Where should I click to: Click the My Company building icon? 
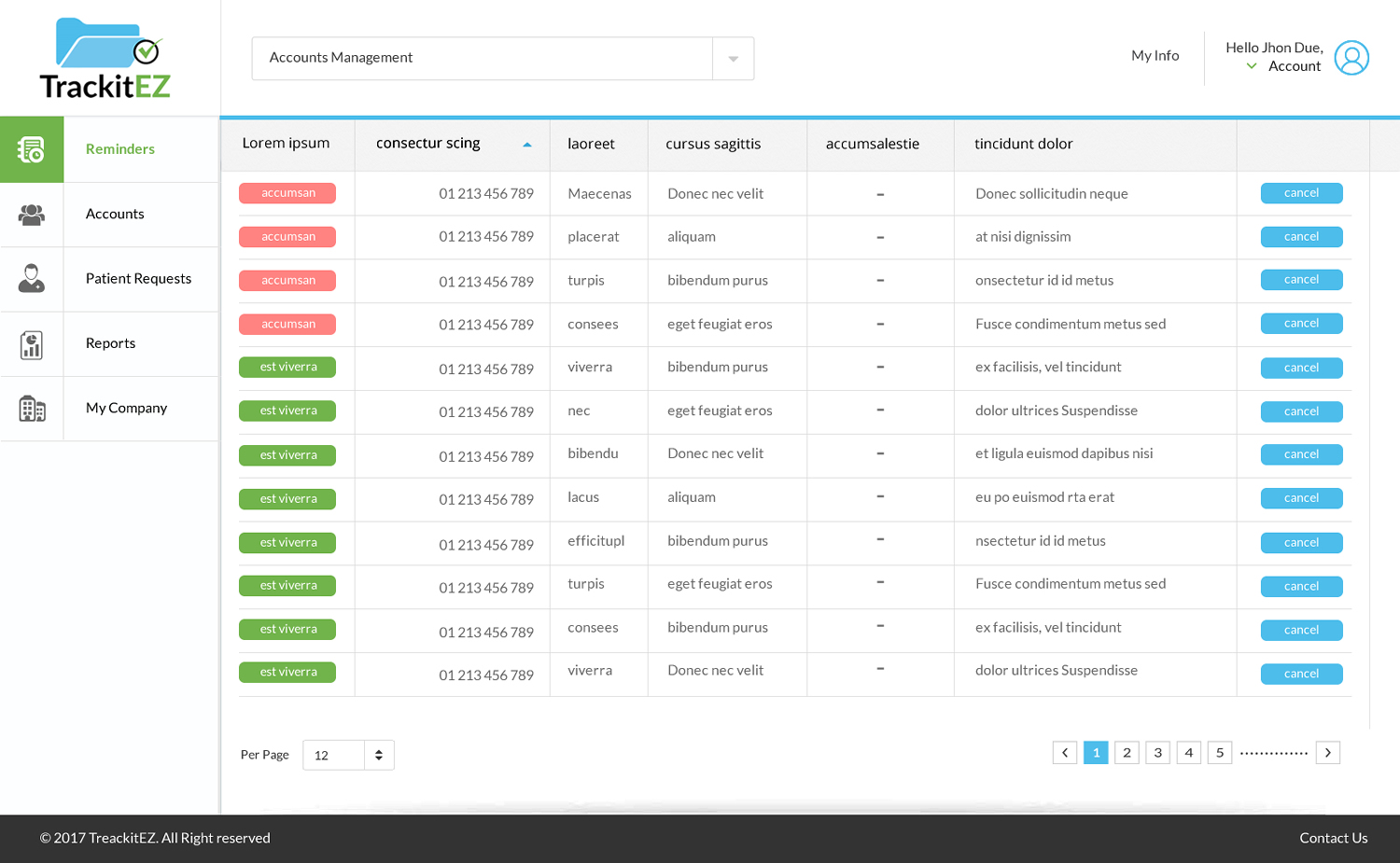coord(32,409)
